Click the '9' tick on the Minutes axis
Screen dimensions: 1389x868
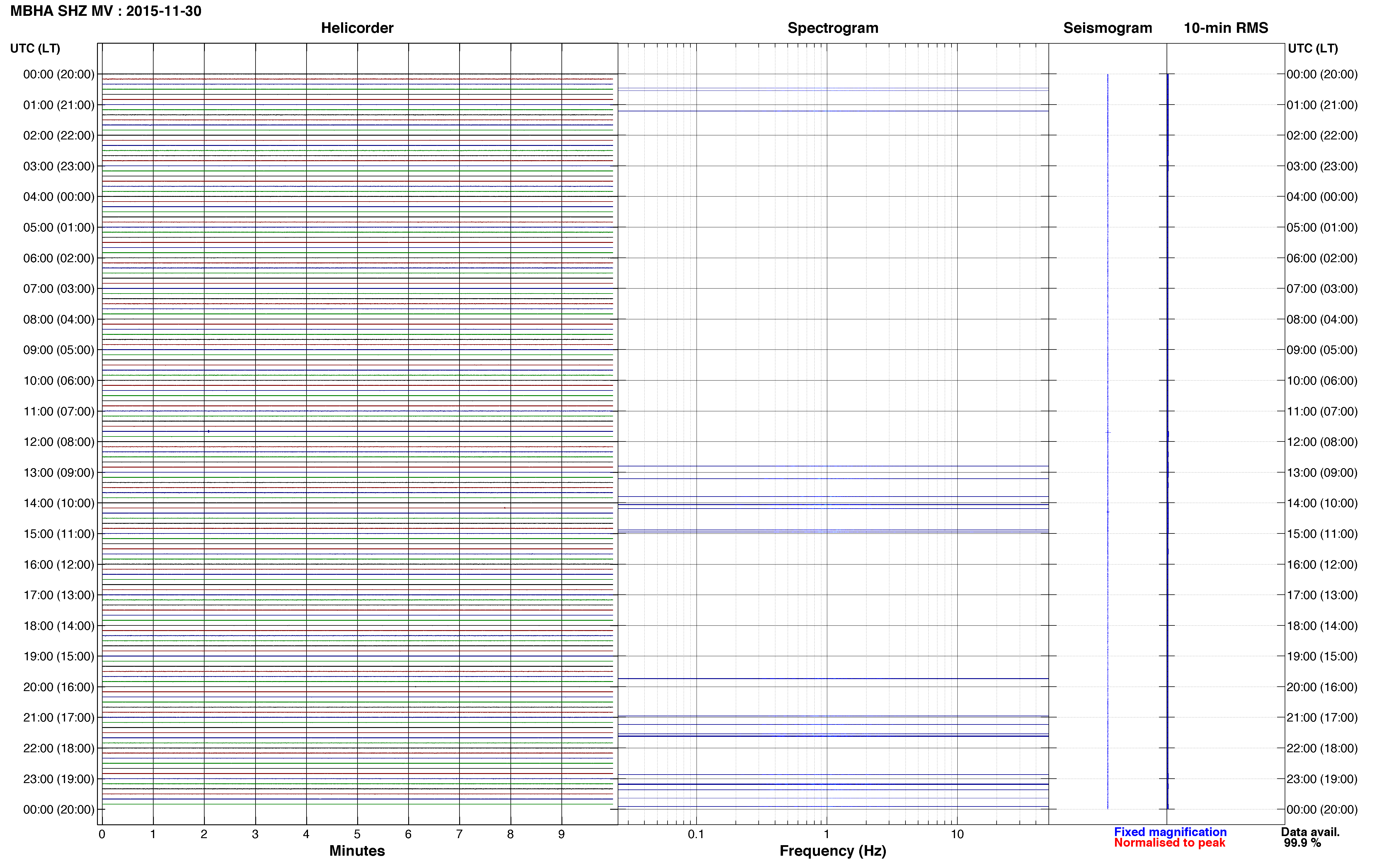tap(561, 834)
